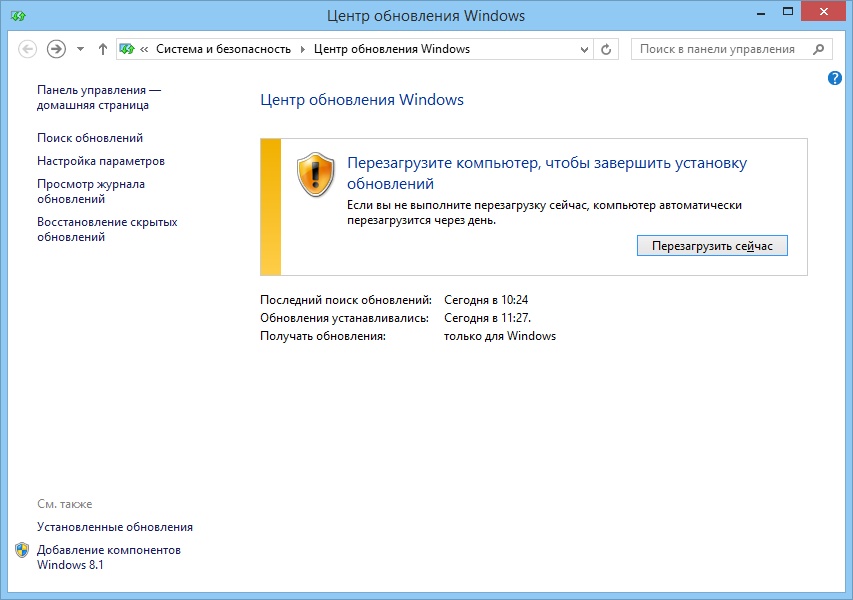The image size is (853, 600).
Task: Select "Система и безопасность" breadcrumb
Action: tap(223, 49)
